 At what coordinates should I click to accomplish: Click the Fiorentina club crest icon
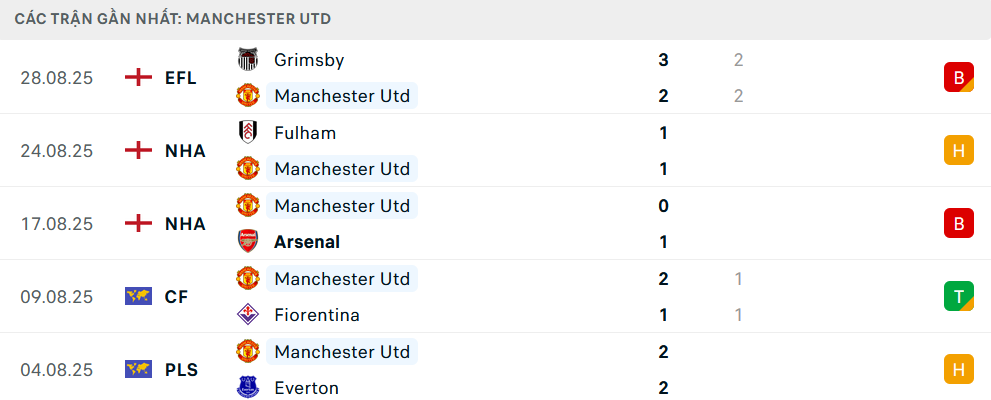pyautogui.click(x=247, y=315)
